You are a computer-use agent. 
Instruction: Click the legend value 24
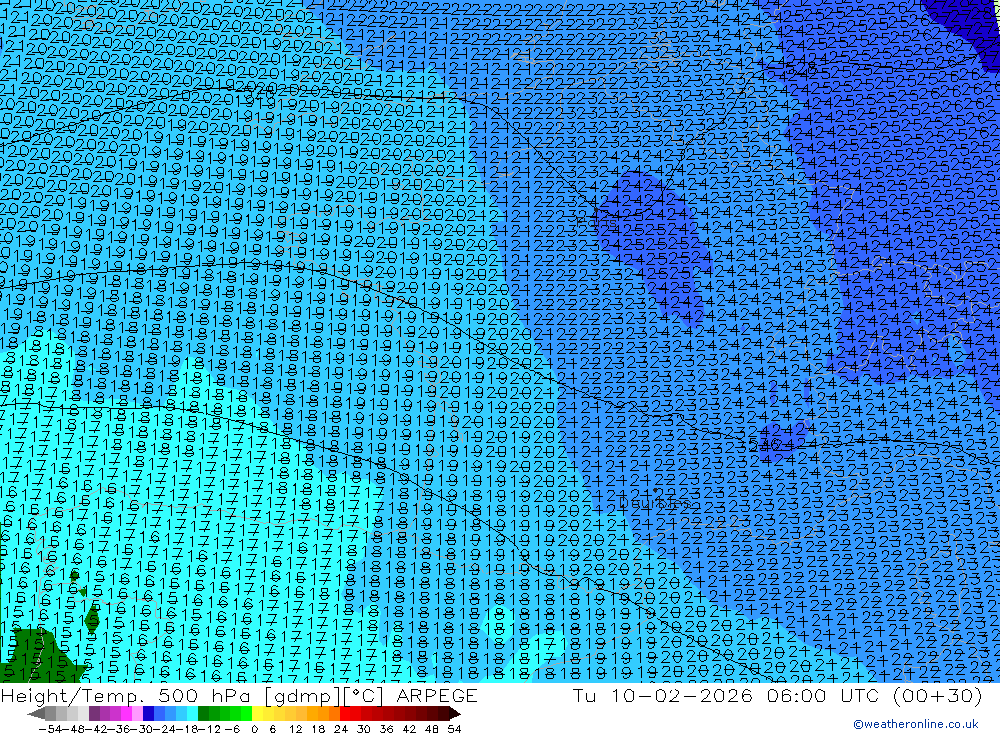(341, 729)
